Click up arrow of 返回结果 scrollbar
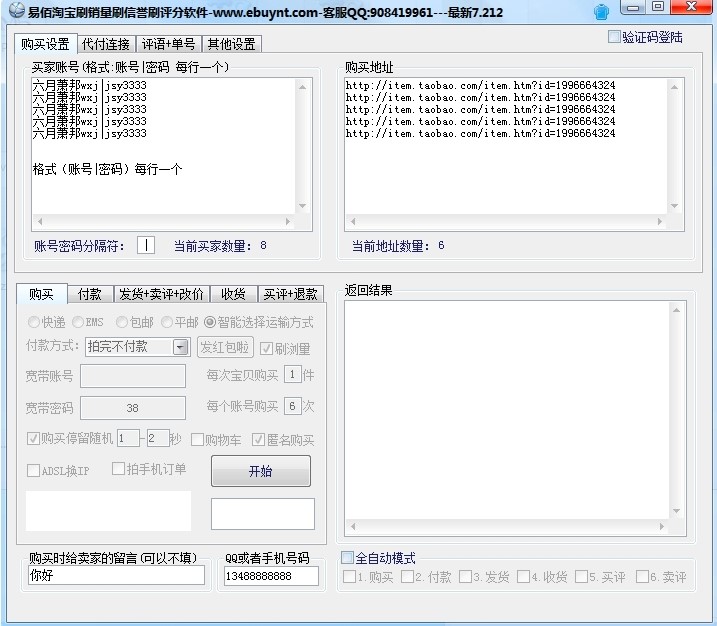This screenshot has height=626, width=717. 677,310
